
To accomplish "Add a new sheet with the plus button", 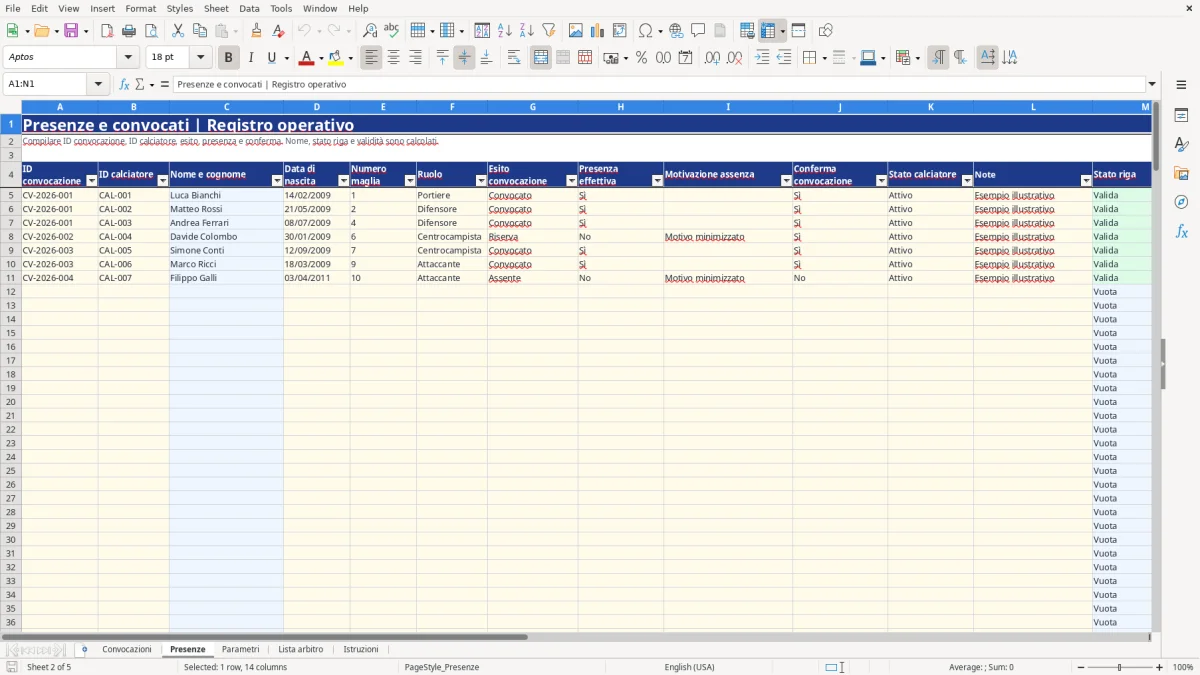I will coord(84,650).
